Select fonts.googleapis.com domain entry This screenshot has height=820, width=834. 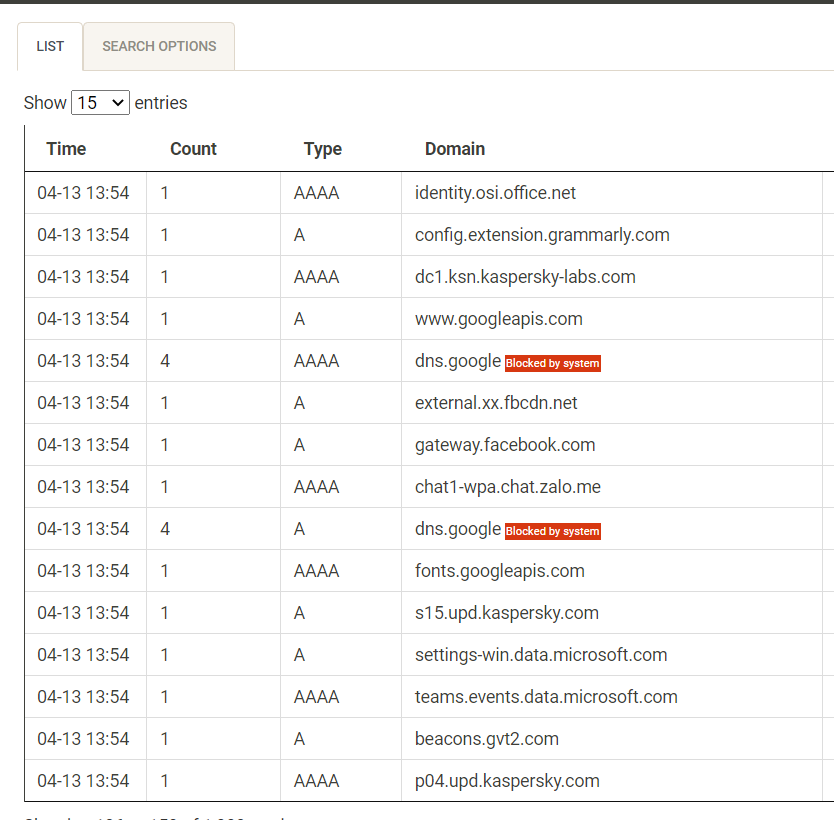click(x=499, y=571)
